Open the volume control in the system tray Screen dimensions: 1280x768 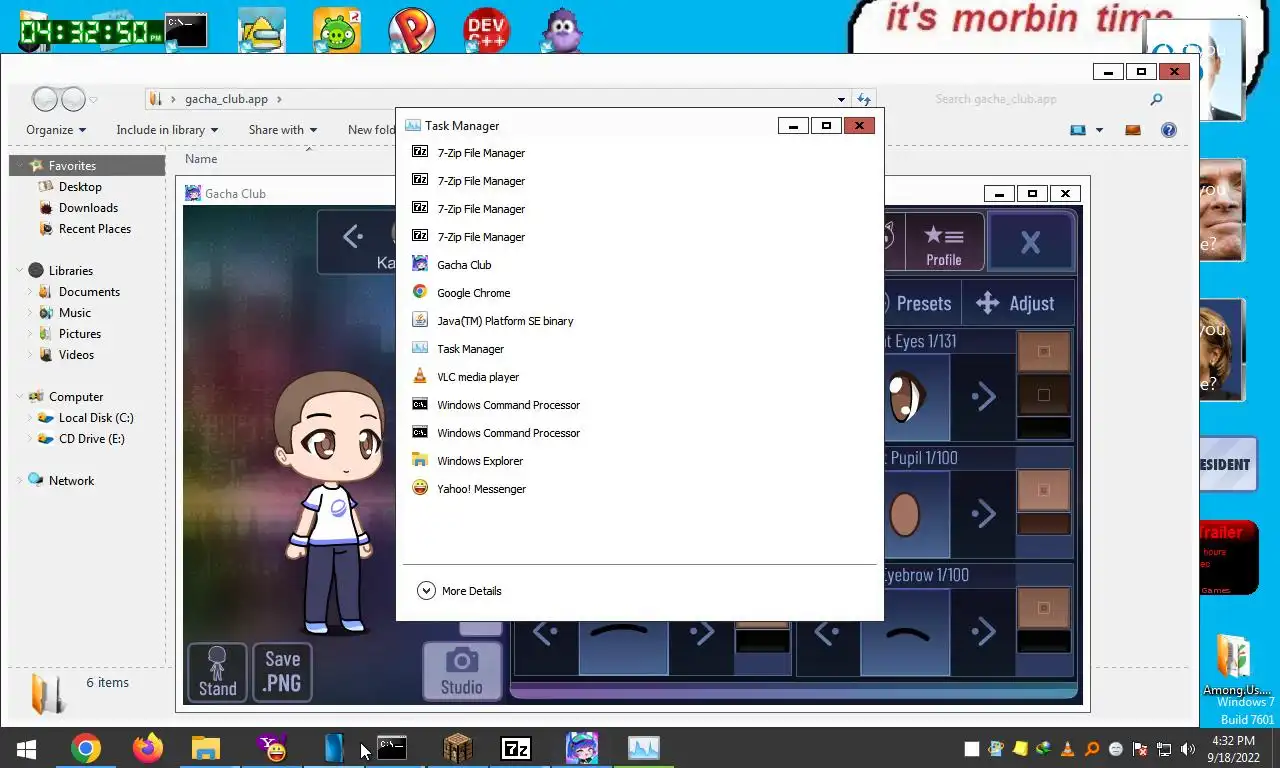tap(1188, 749)
